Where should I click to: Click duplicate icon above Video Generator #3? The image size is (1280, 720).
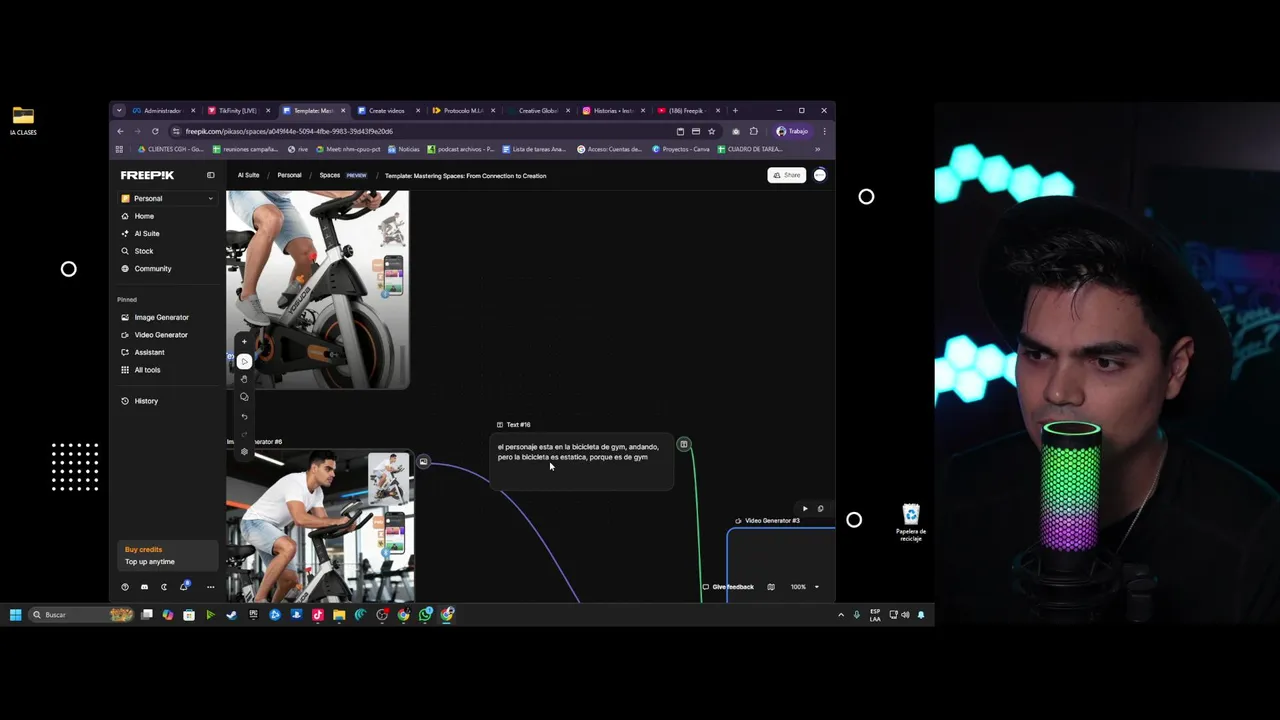pos(820,508)
